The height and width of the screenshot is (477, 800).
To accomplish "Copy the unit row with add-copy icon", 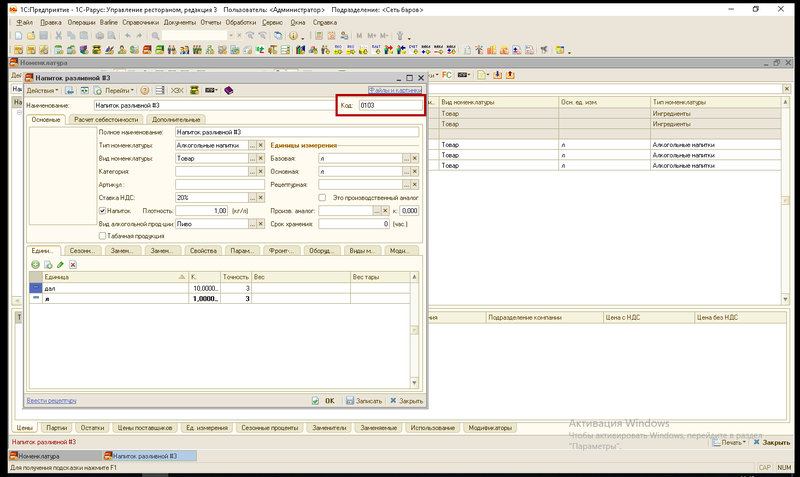I will point(48,264).
